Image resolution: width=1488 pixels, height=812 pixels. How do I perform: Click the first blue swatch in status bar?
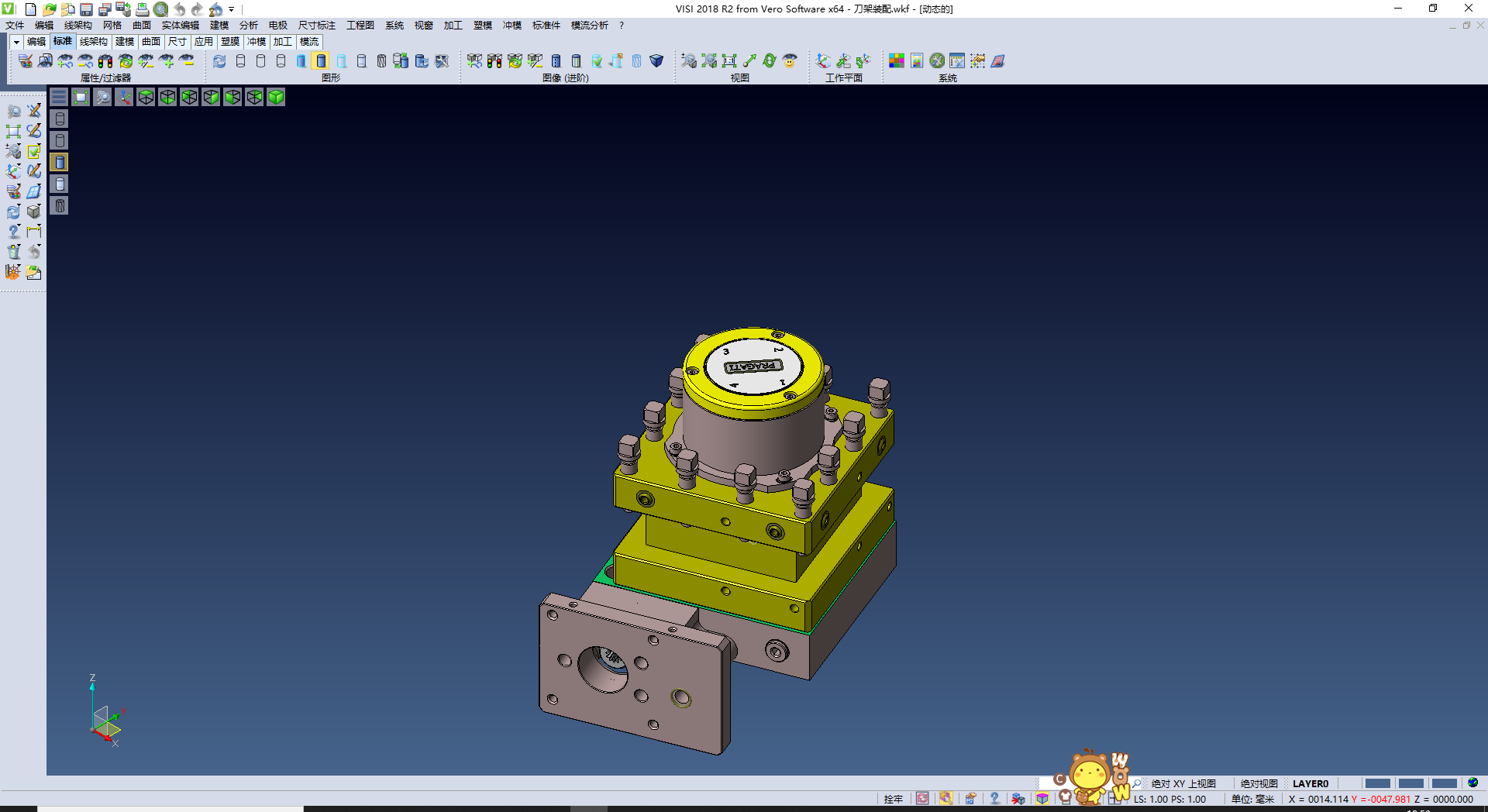tap(1377, 783)
